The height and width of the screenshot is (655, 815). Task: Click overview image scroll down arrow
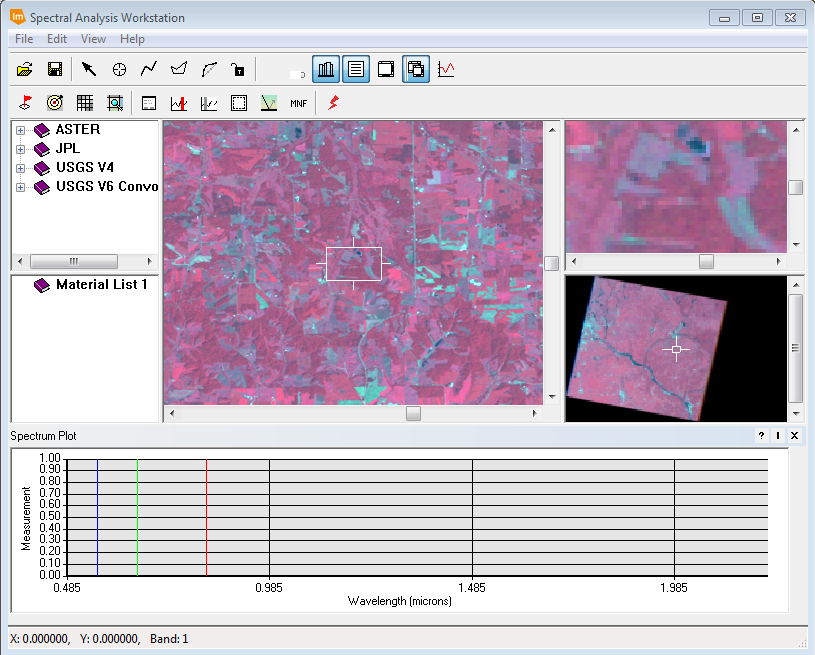796,414
